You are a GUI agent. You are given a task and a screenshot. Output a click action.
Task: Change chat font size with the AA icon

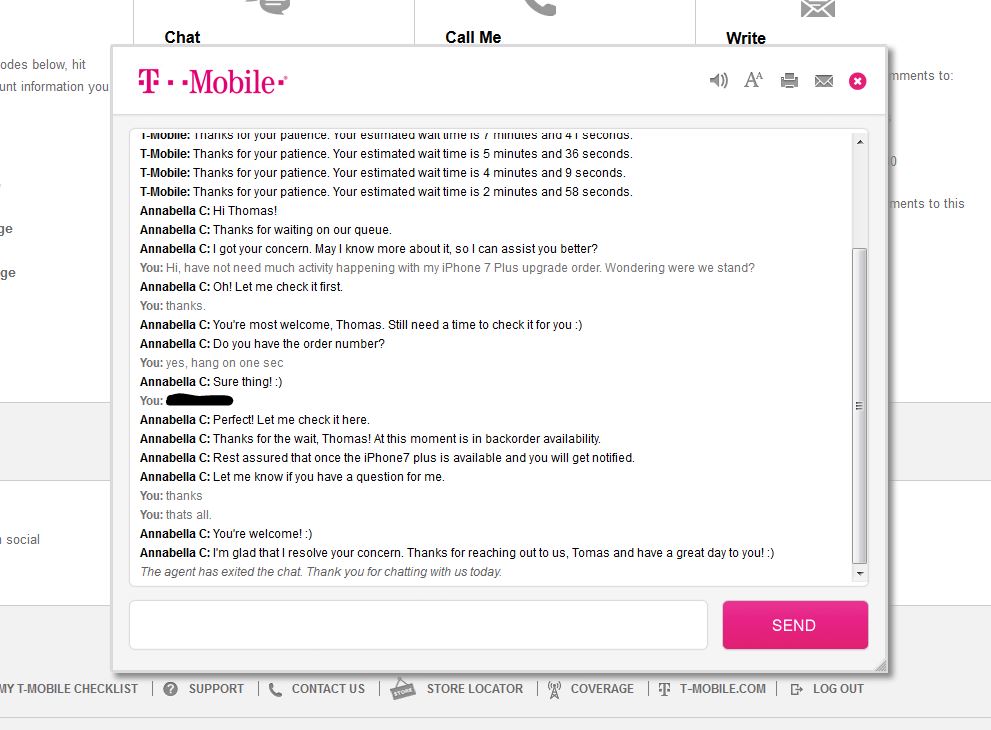753,80
